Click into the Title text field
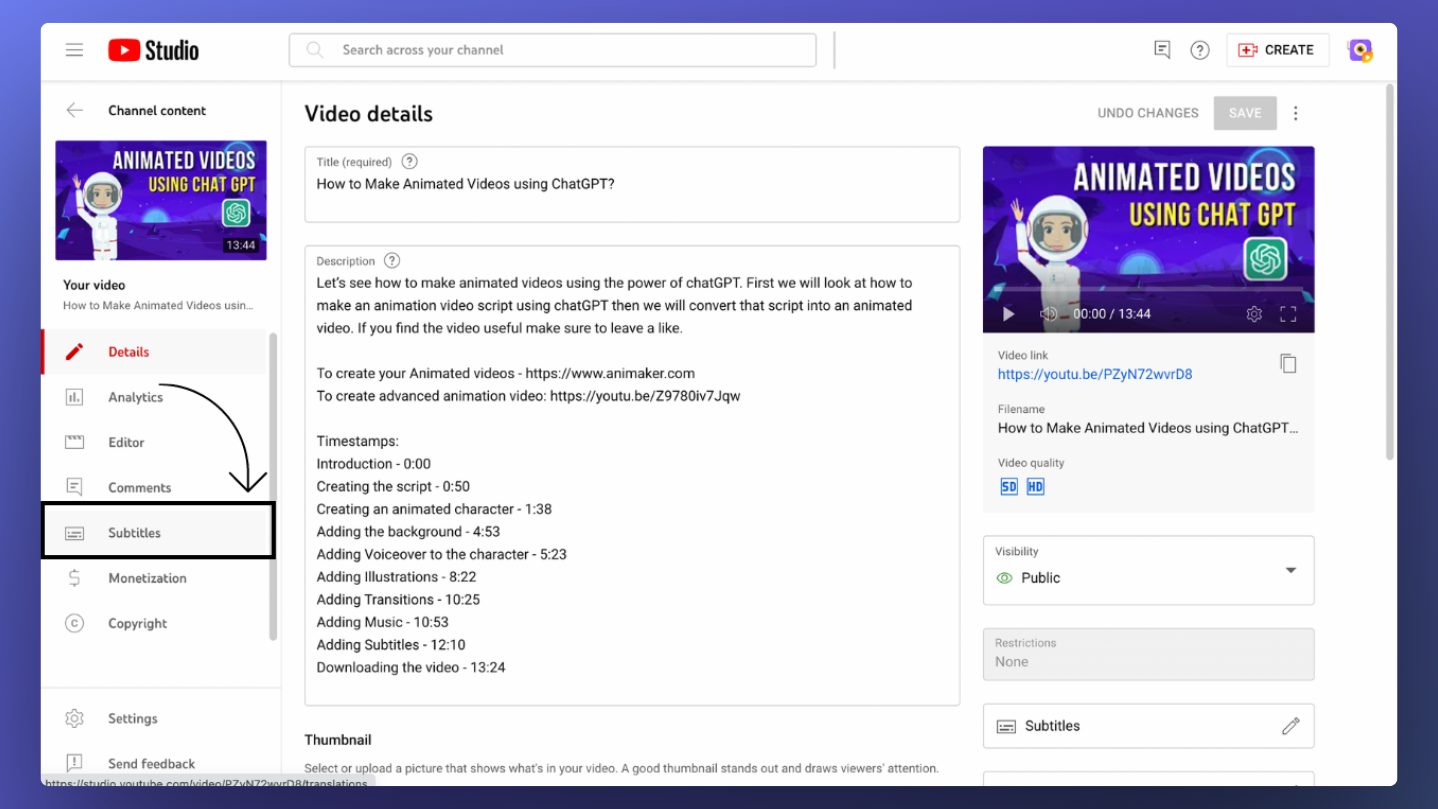The image size is (1438, 809). (x=632, y=184)
